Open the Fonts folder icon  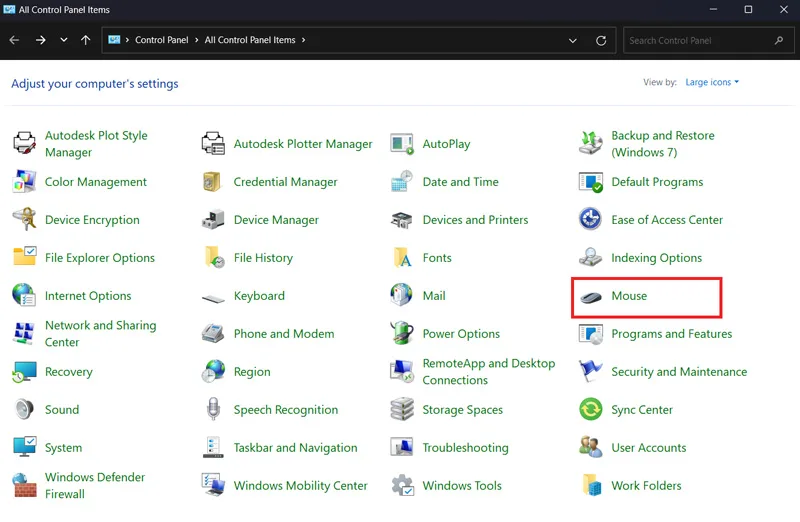pyautogui.click(x=402, y=258)
